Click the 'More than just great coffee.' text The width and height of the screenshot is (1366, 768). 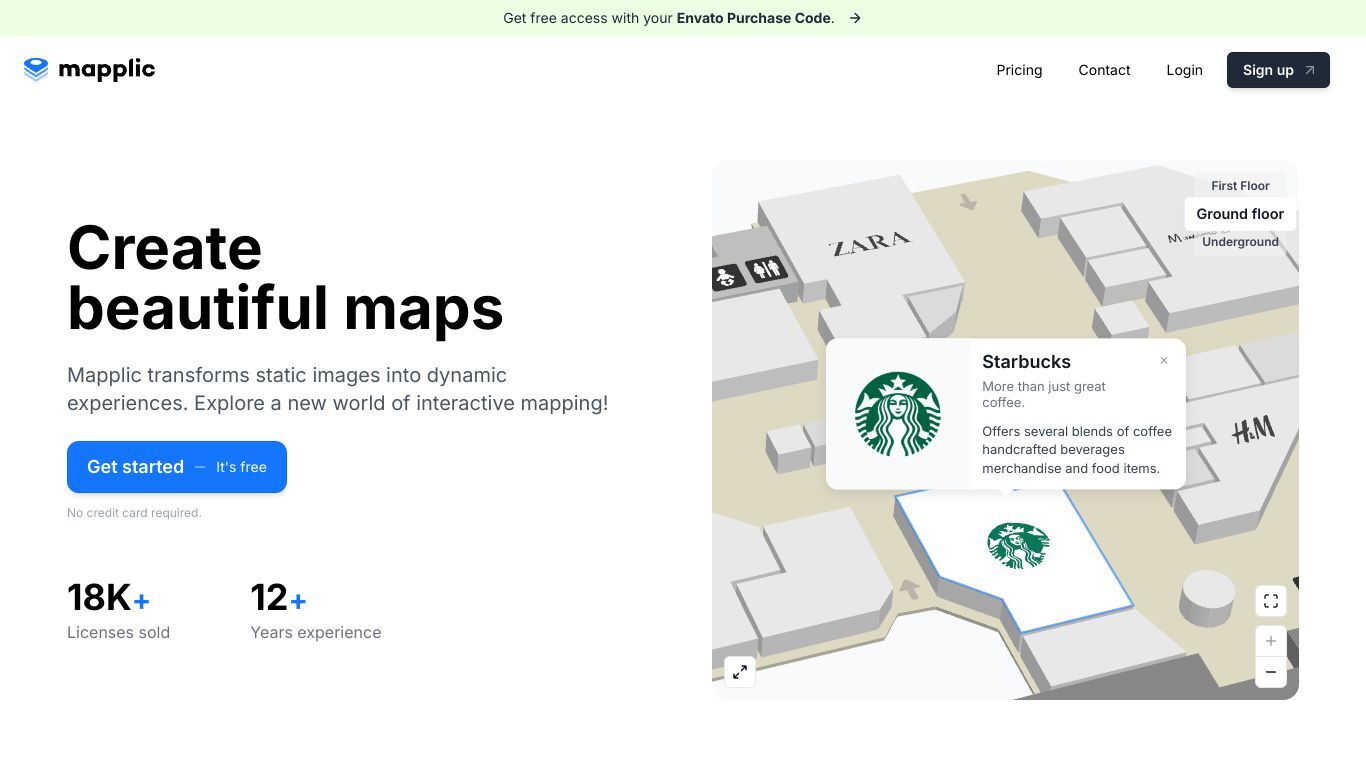pyautogui.click(x=1044, y=394)
